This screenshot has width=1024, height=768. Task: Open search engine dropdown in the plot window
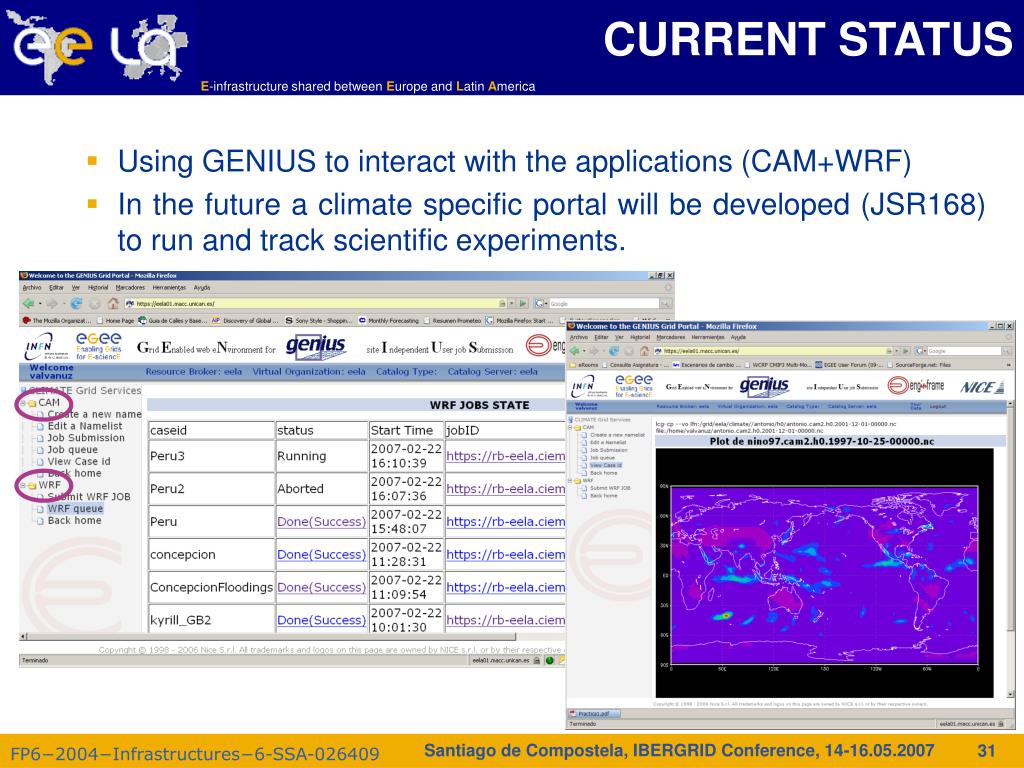coord(920,351)
